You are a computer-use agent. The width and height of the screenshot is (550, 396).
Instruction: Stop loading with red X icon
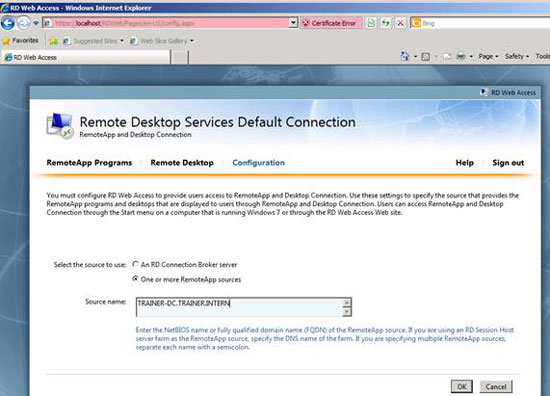point(400,23)
